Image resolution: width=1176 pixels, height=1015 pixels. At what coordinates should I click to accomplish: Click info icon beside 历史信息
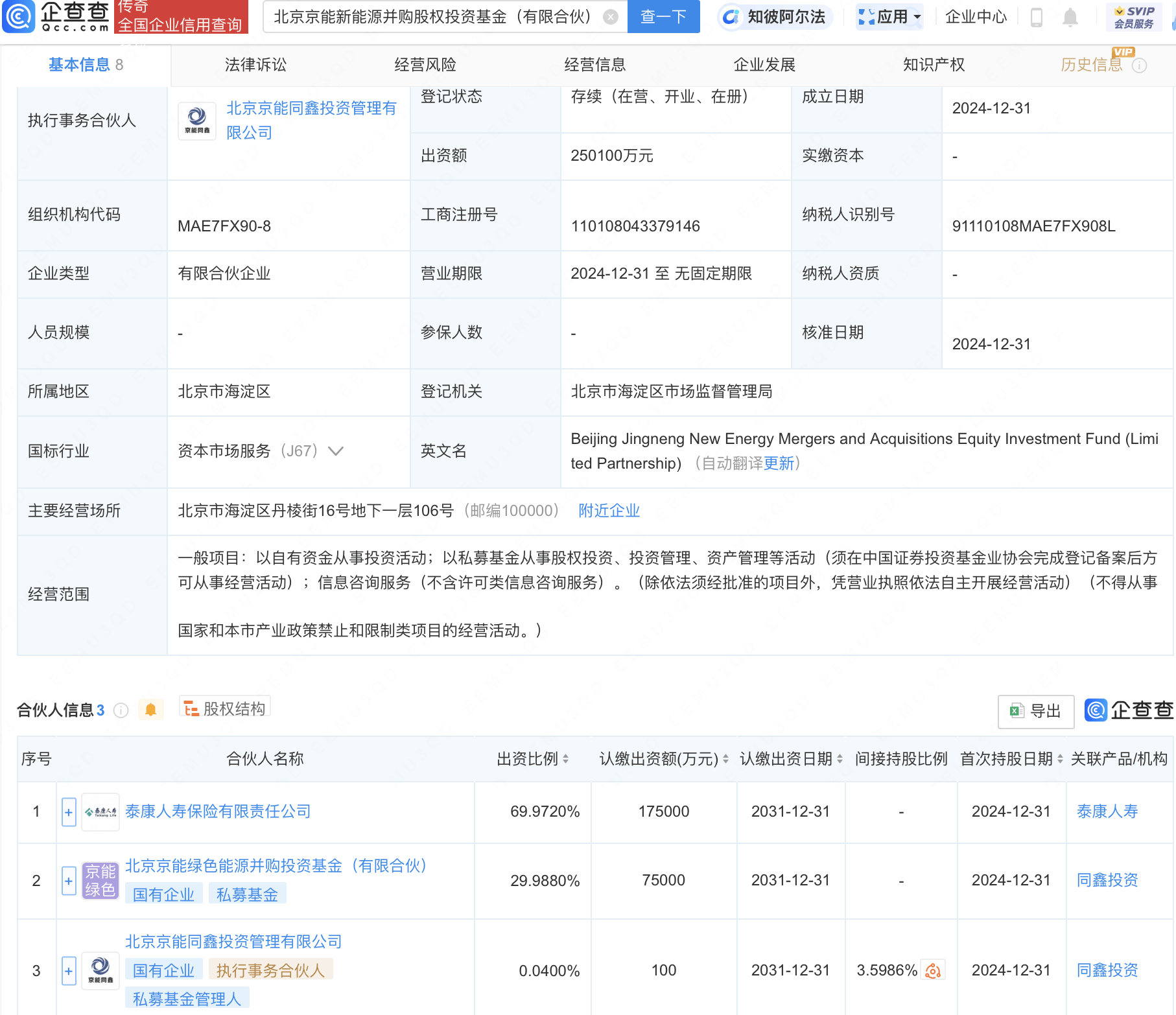[x=1140, y=65]
